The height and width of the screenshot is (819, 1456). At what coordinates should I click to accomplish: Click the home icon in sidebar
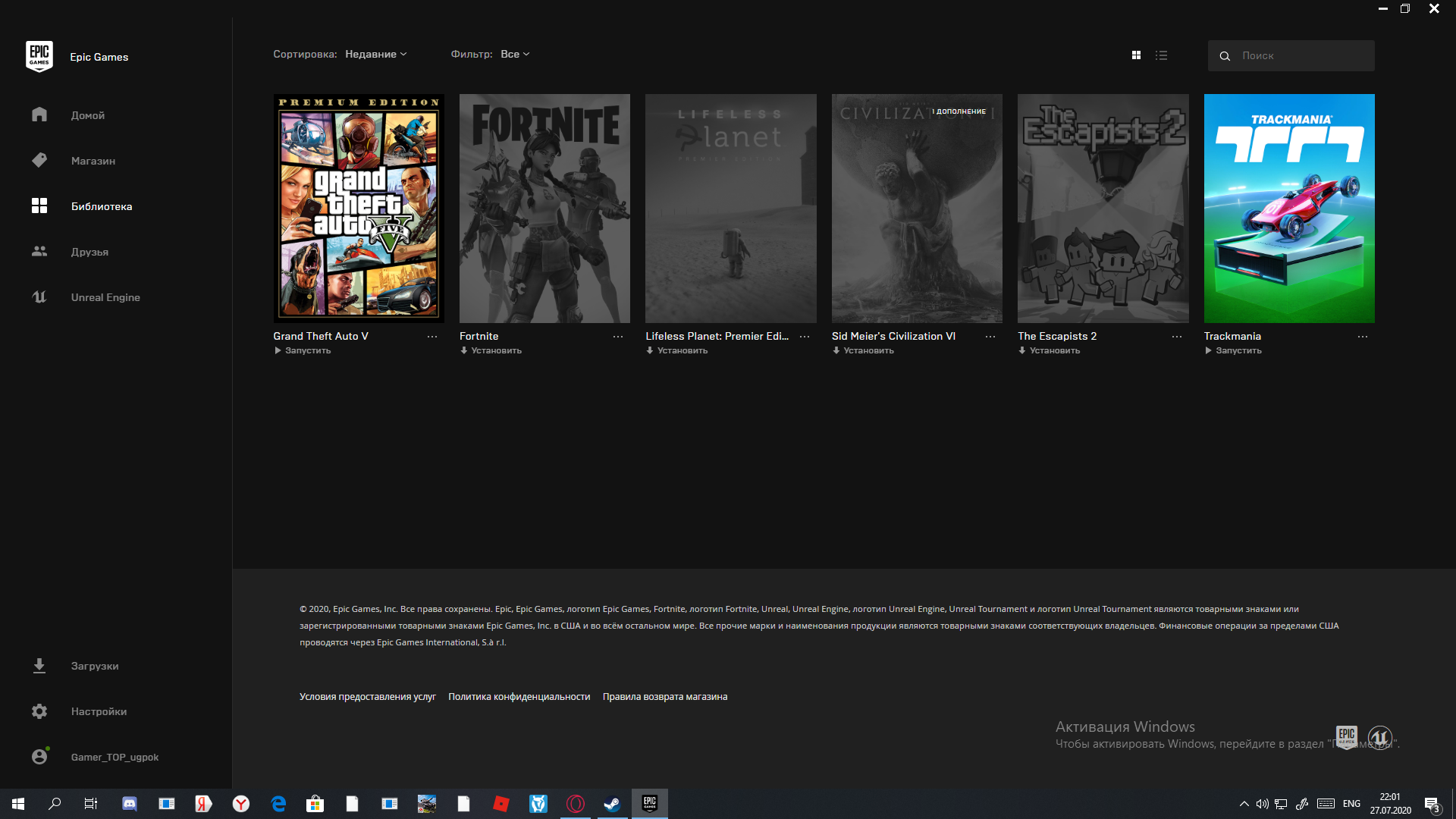pos(39,115)
